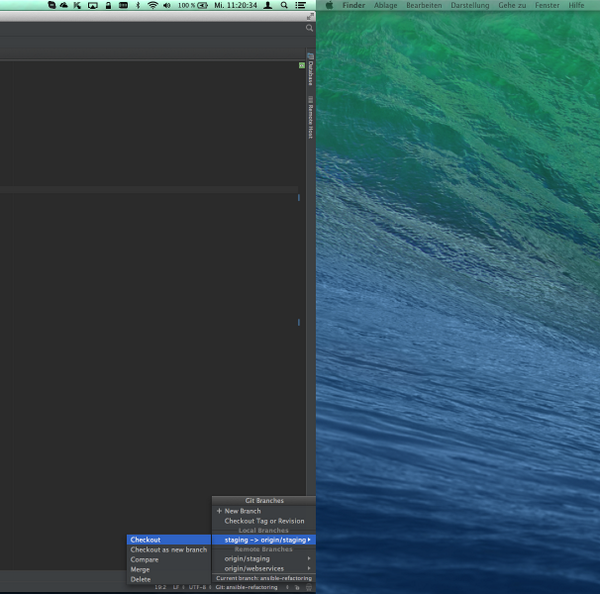Click the lower blue change marker in error stripe
This screenshot has height=594, width=600.
299,323
